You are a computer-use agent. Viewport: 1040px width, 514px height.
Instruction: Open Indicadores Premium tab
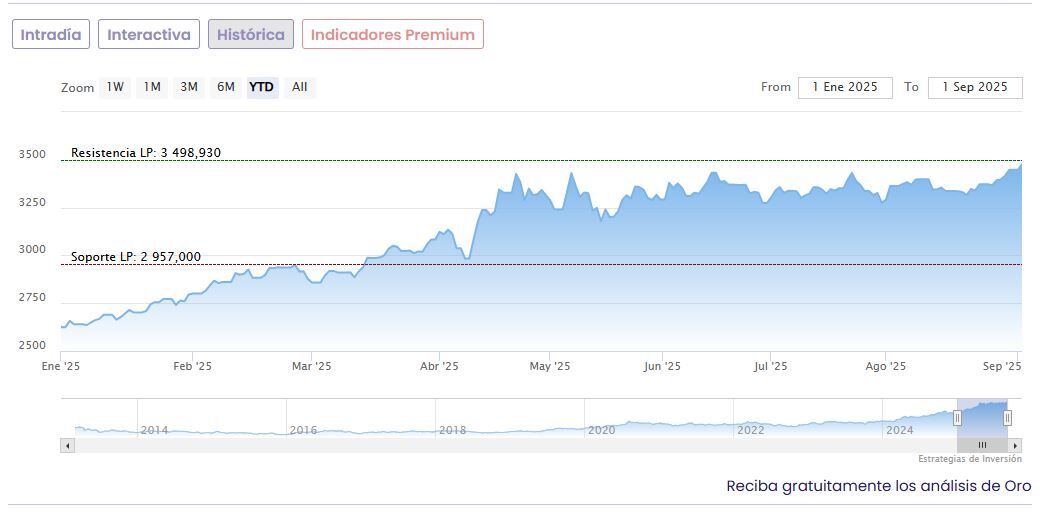393,35
